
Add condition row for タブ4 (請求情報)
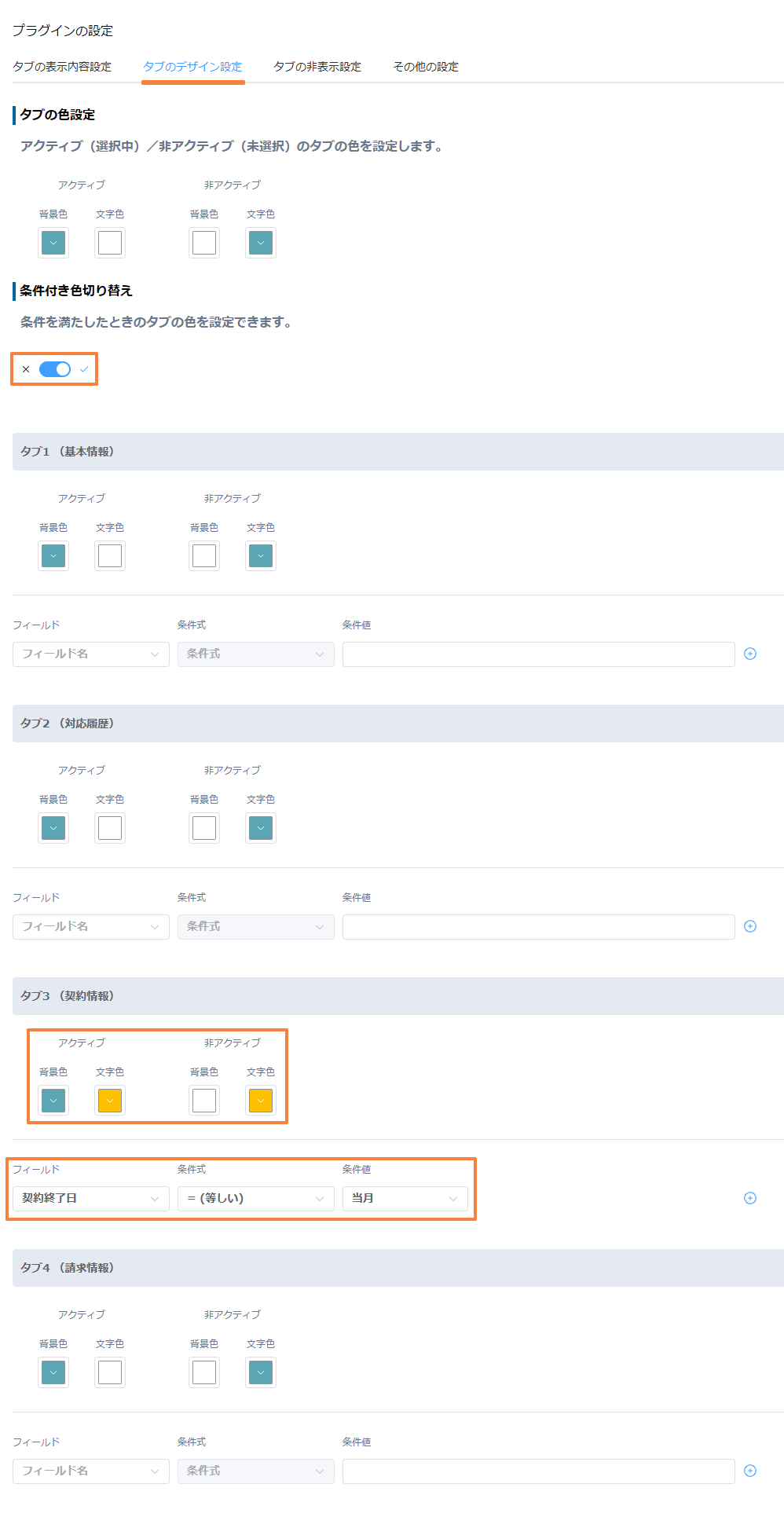[x=750, y=1471]
